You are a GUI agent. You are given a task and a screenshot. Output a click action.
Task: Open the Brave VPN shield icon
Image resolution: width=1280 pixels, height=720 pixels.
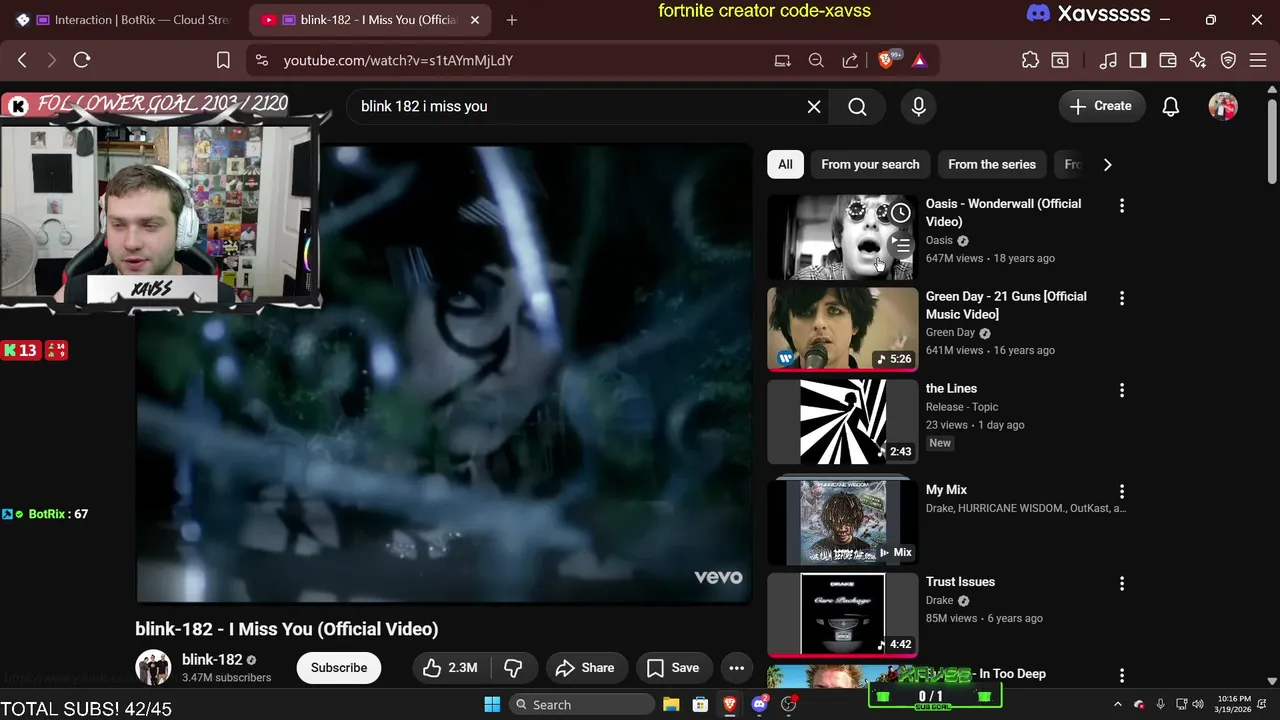[1229, 60]
